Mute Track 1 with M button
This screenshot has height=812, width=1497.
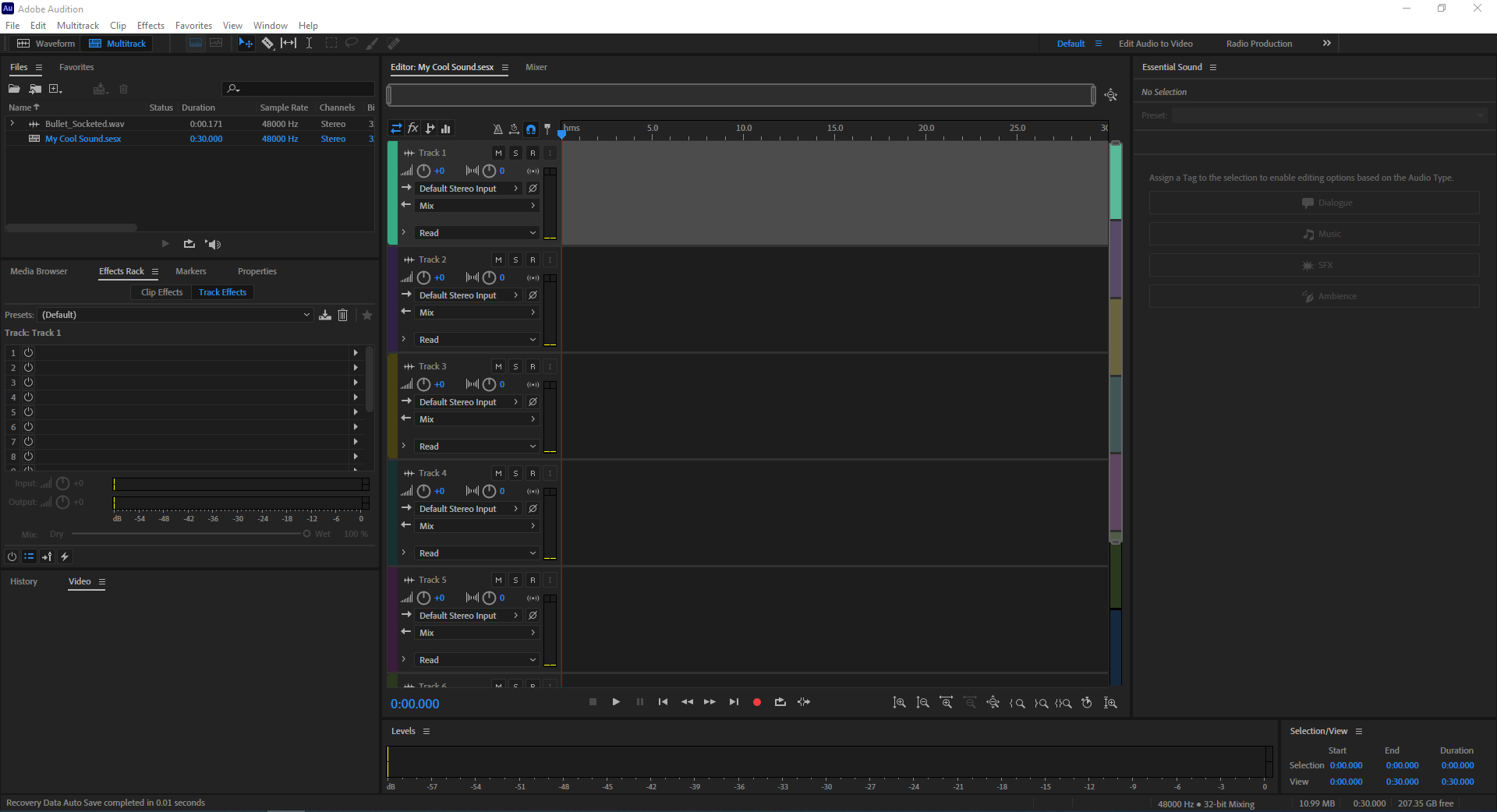pyautogui.click(x=498, y=153)
